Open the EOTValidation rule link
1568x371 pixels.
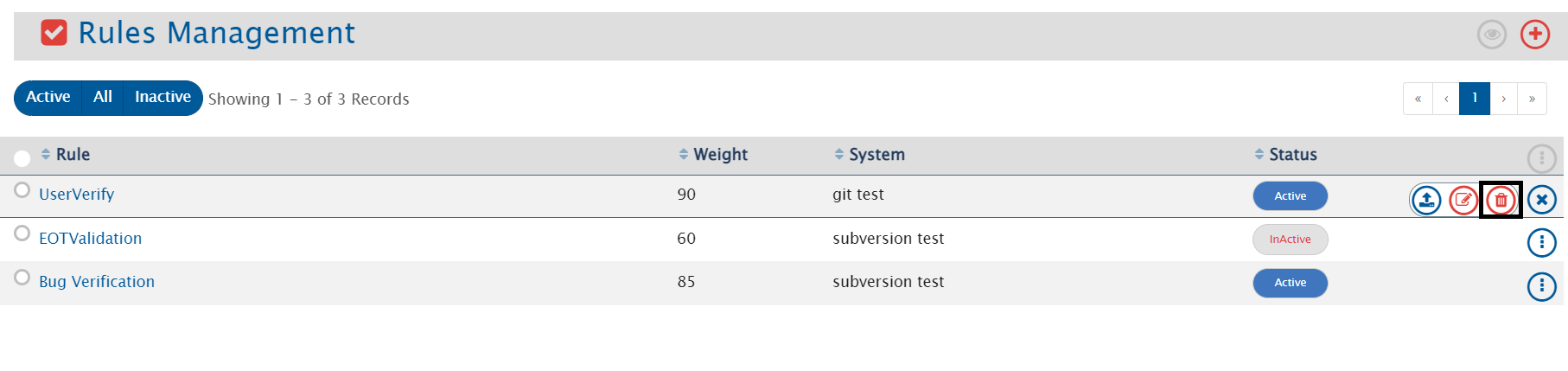90,239
